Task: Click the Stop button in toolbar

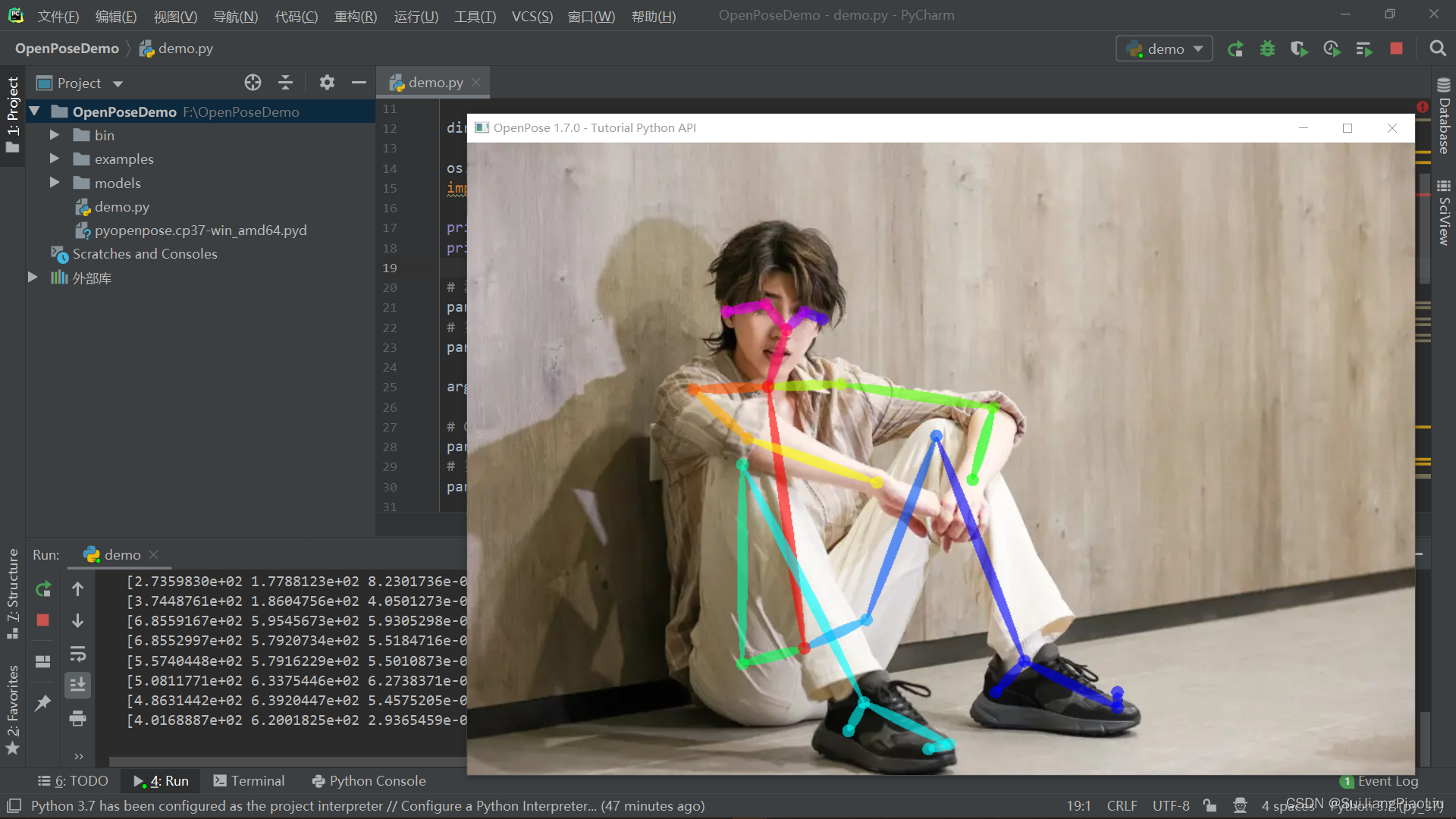Action: click(x=1397, y=48)
